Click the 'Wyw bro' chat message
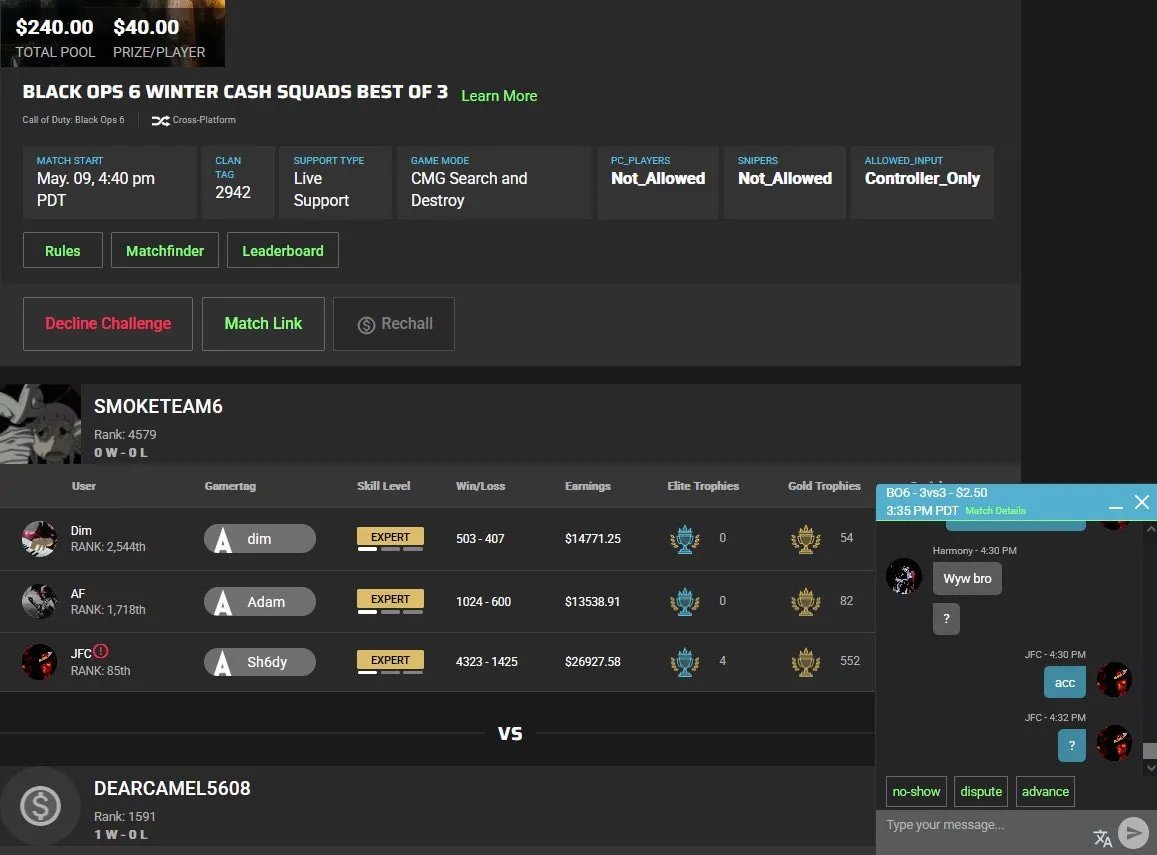The height and width of the screenshot is (855, 1157). (967, 579)
